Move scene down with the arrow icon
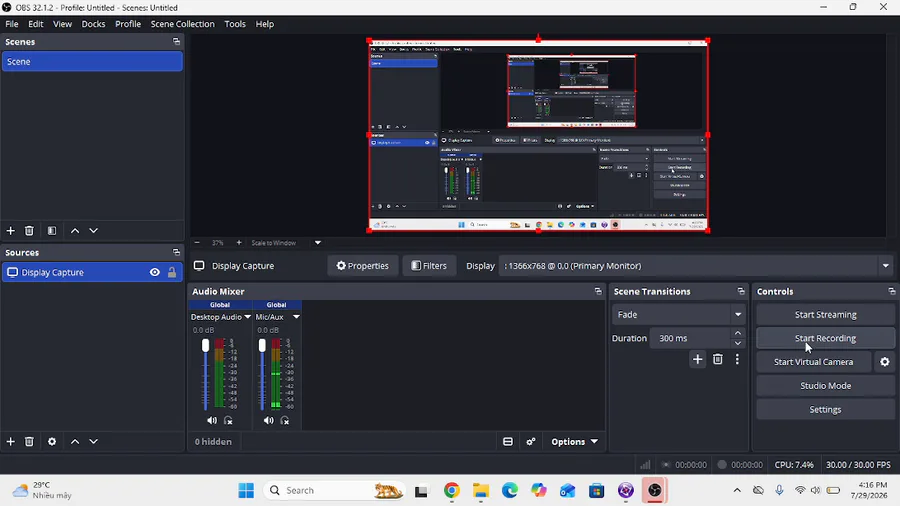Image resolution: width=900 pixels, height=506 pixels. point(94,231)
